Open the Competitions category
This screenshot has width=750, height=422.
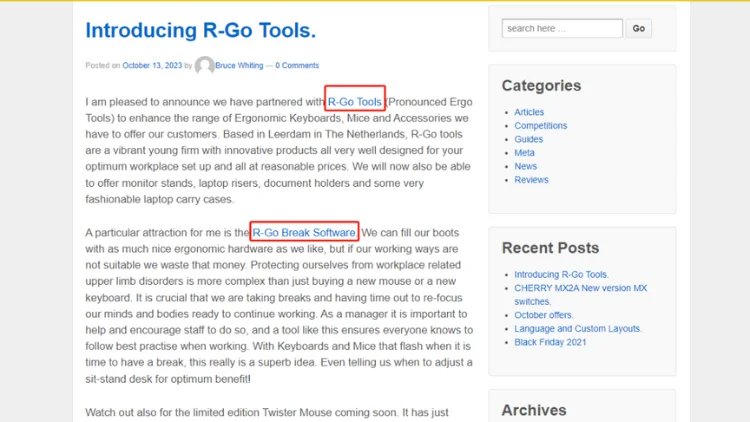tap(540, 125)
